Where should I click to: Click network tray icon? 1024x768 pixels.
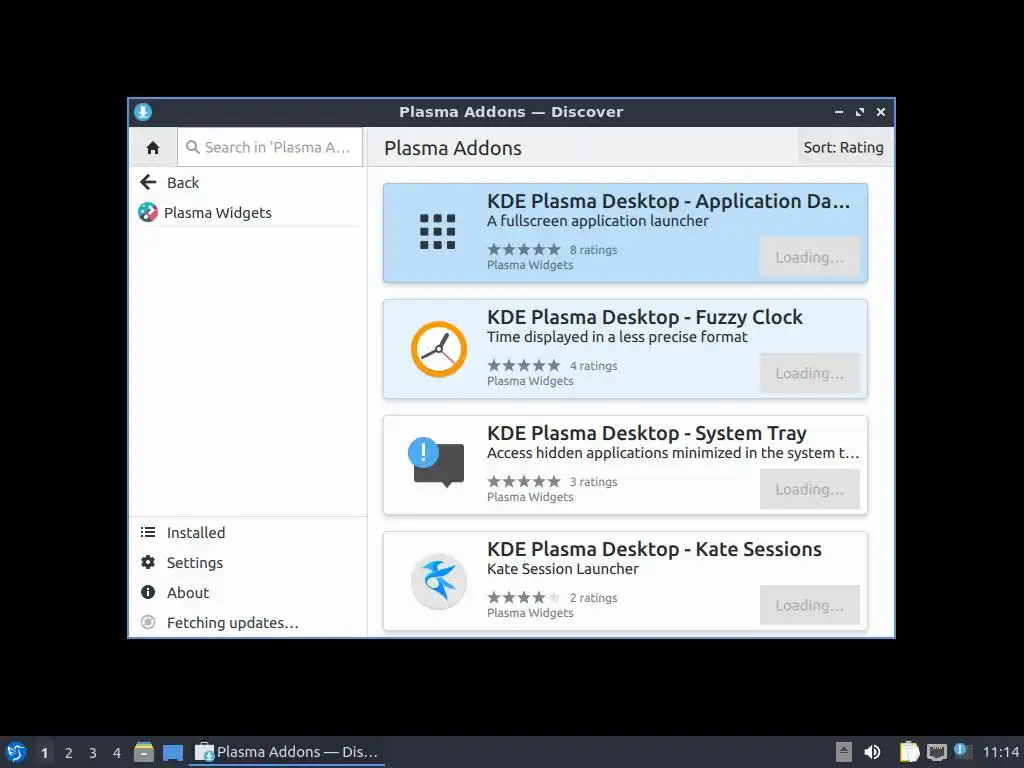[936, 752]
